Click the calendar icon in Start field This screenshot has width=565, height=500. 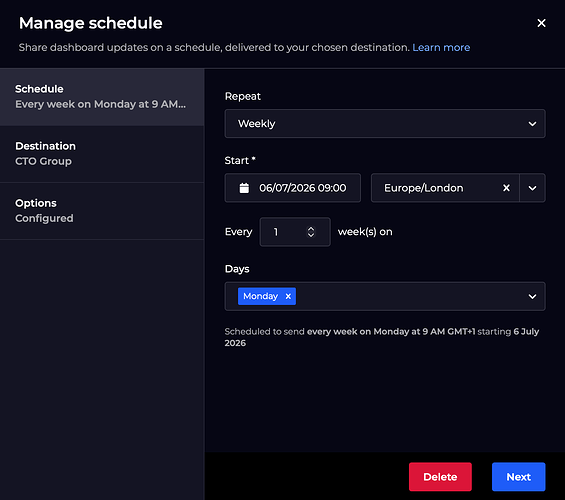click(x=244, y=188)
